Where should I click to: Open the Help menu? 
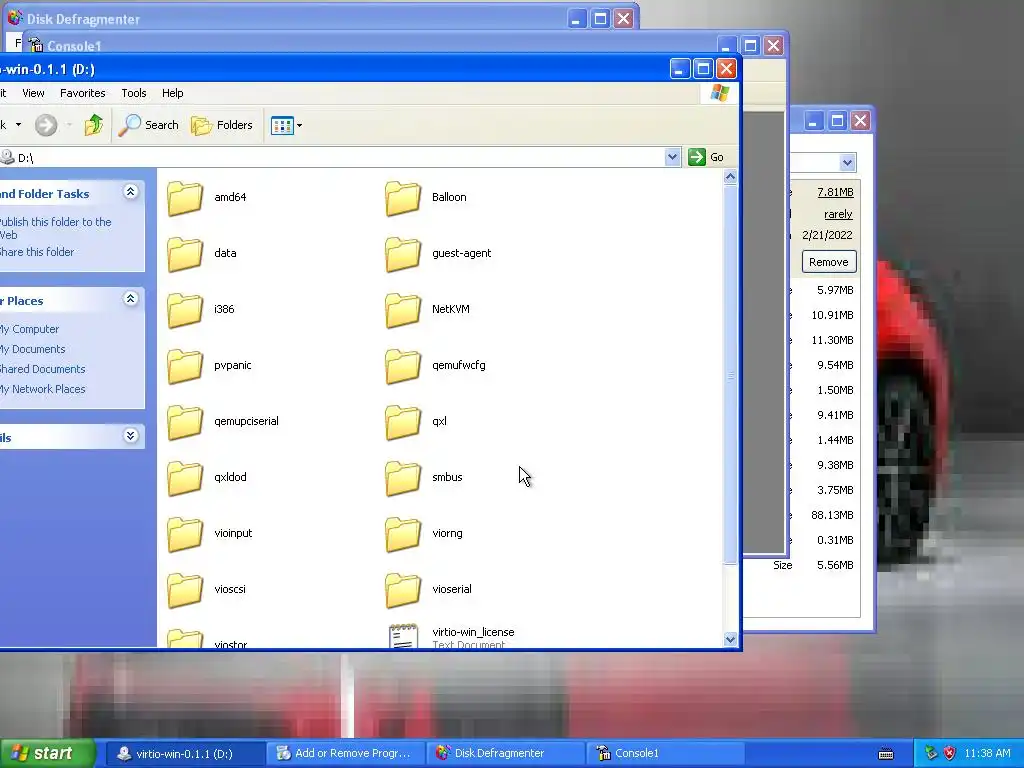pyautogui.click(x=172, y=93)
